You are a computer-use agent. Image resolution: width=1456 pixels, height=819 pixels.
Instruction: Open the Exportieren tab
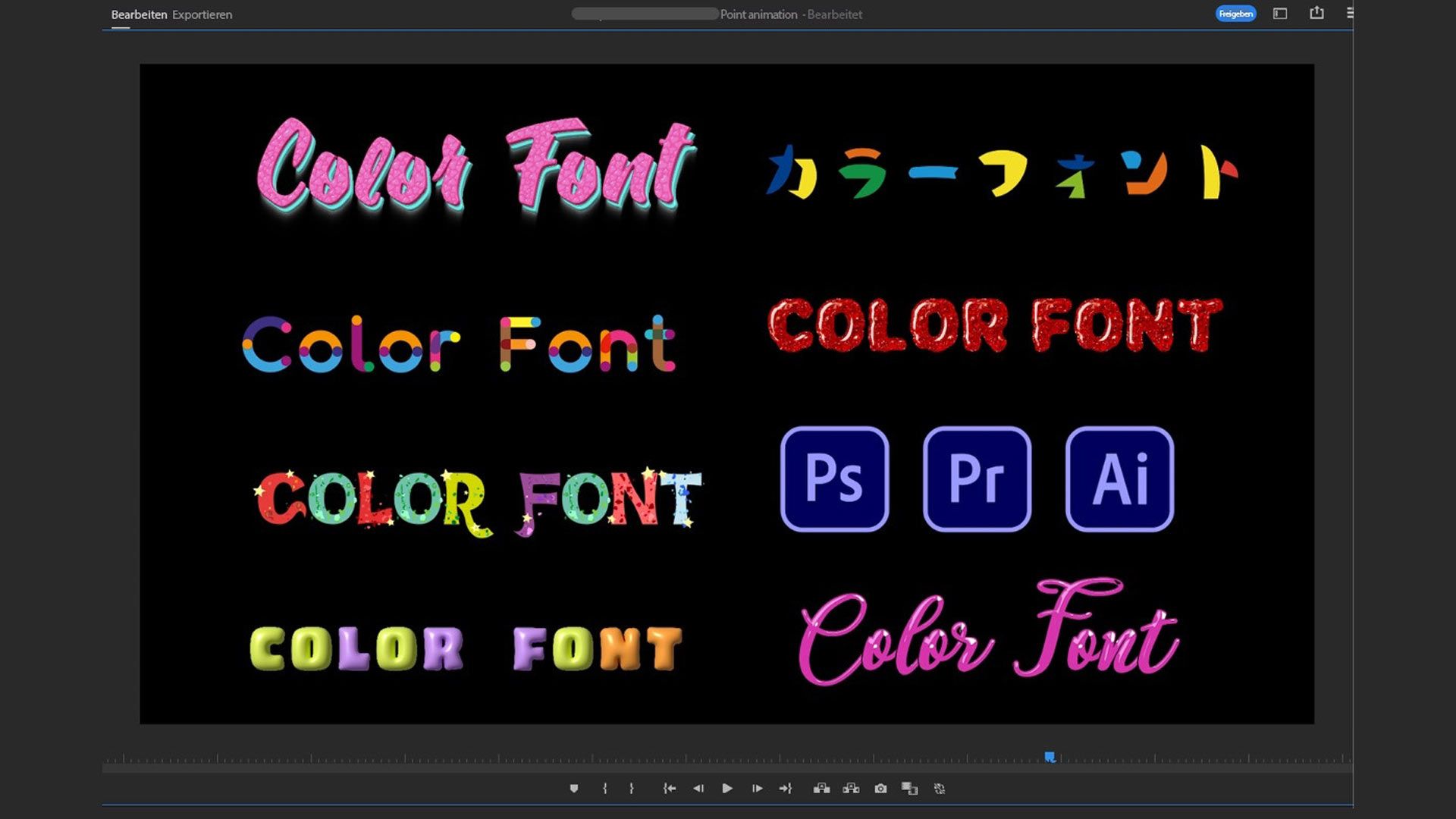click(x=202, y=14)
